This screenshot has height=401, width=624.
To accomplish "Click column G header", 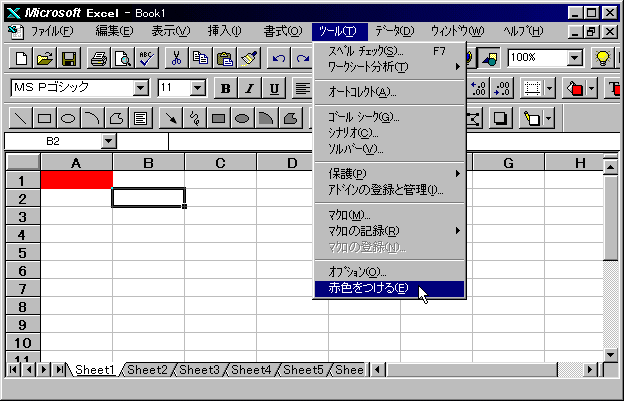I will point(508,163).
